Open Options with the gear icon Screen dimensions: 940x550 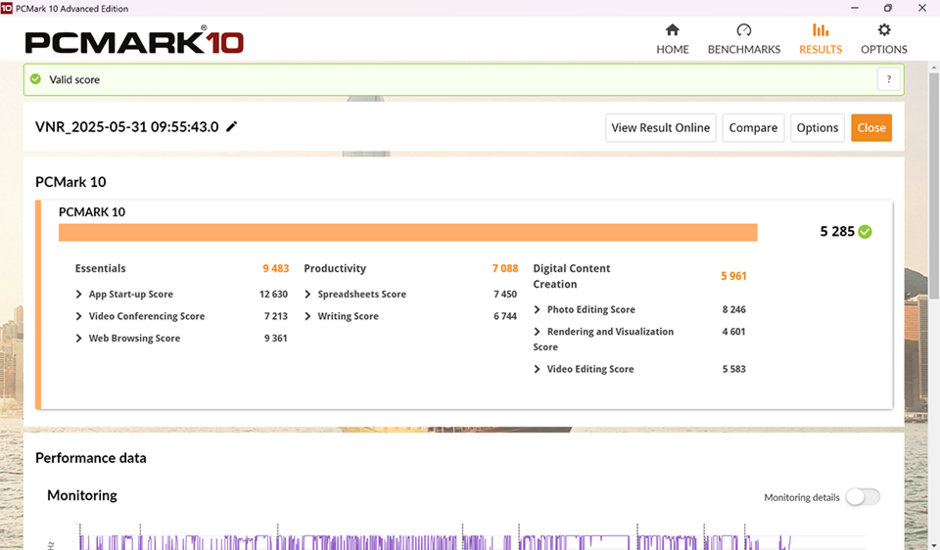pos(884,30)
